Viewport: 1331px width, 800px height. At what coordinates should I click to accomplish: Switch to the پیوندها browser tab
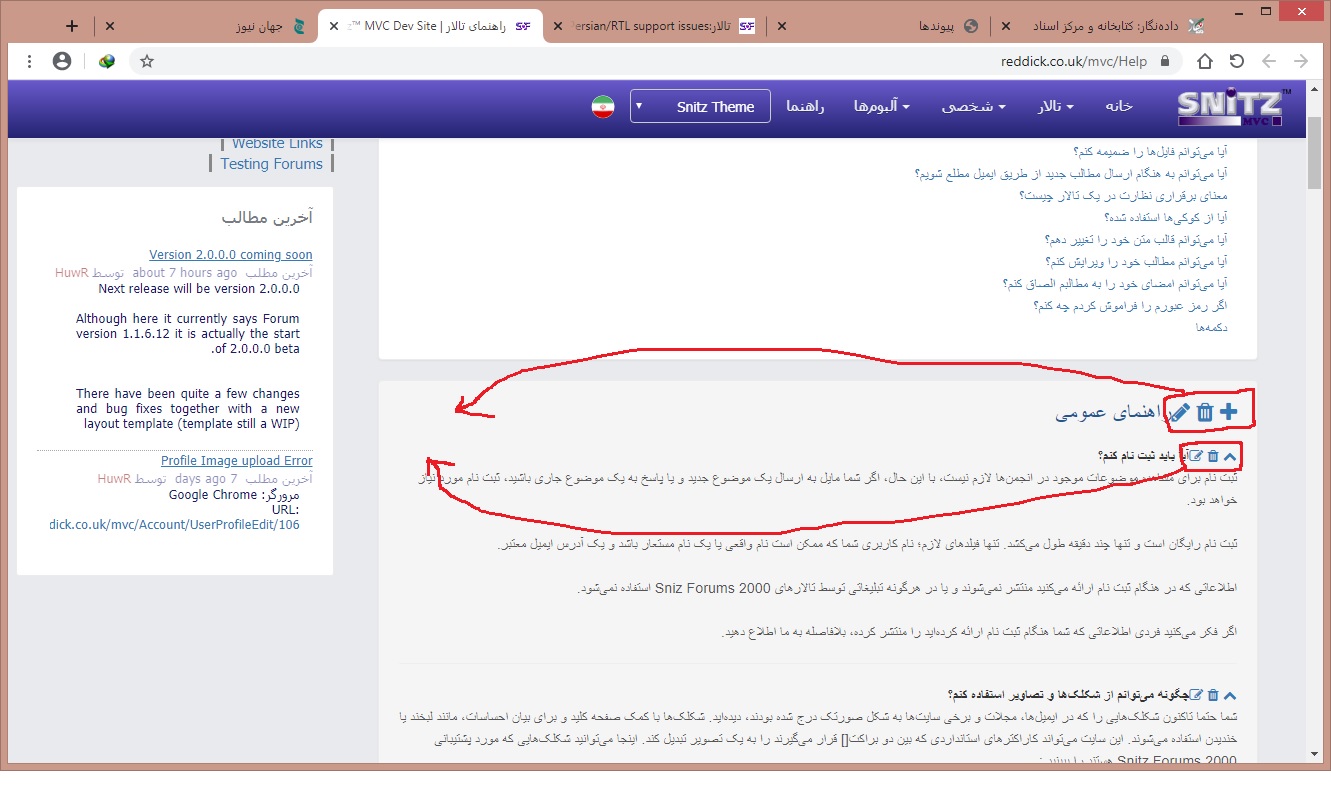(930, 26)
